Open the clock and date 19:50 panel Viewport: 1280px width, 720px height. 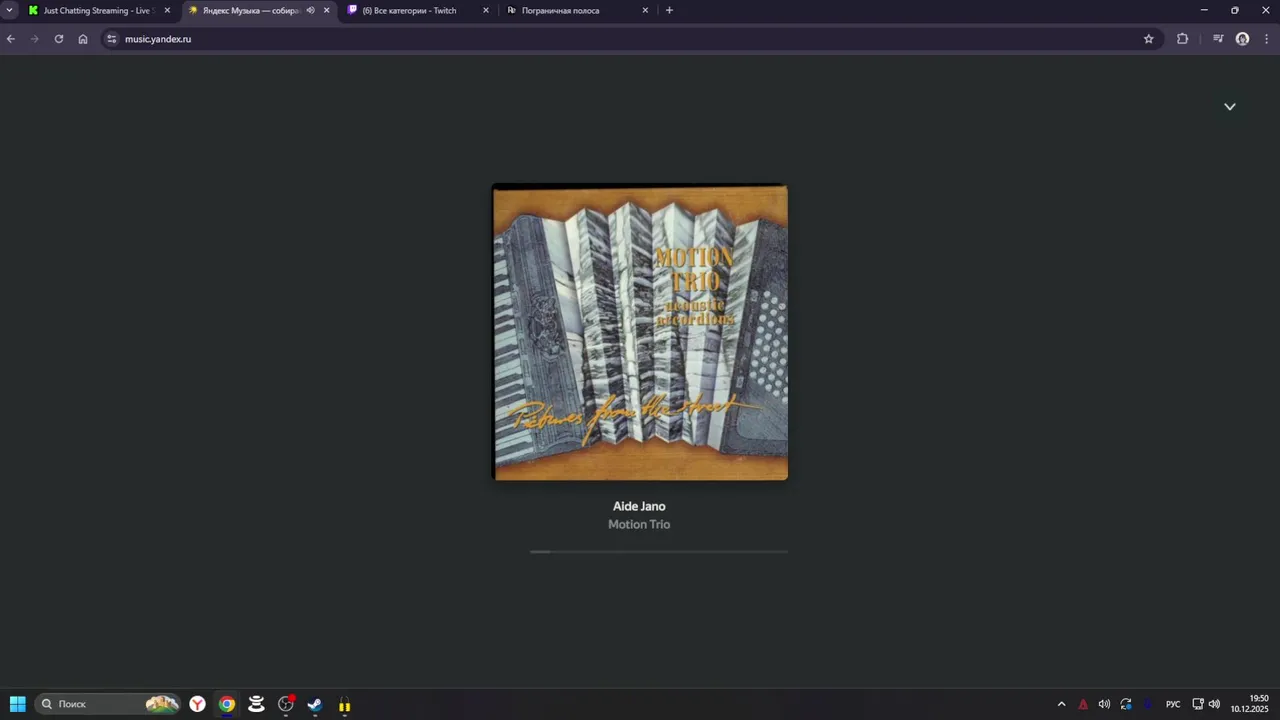pyautogui.click(x=1250, y=704)
